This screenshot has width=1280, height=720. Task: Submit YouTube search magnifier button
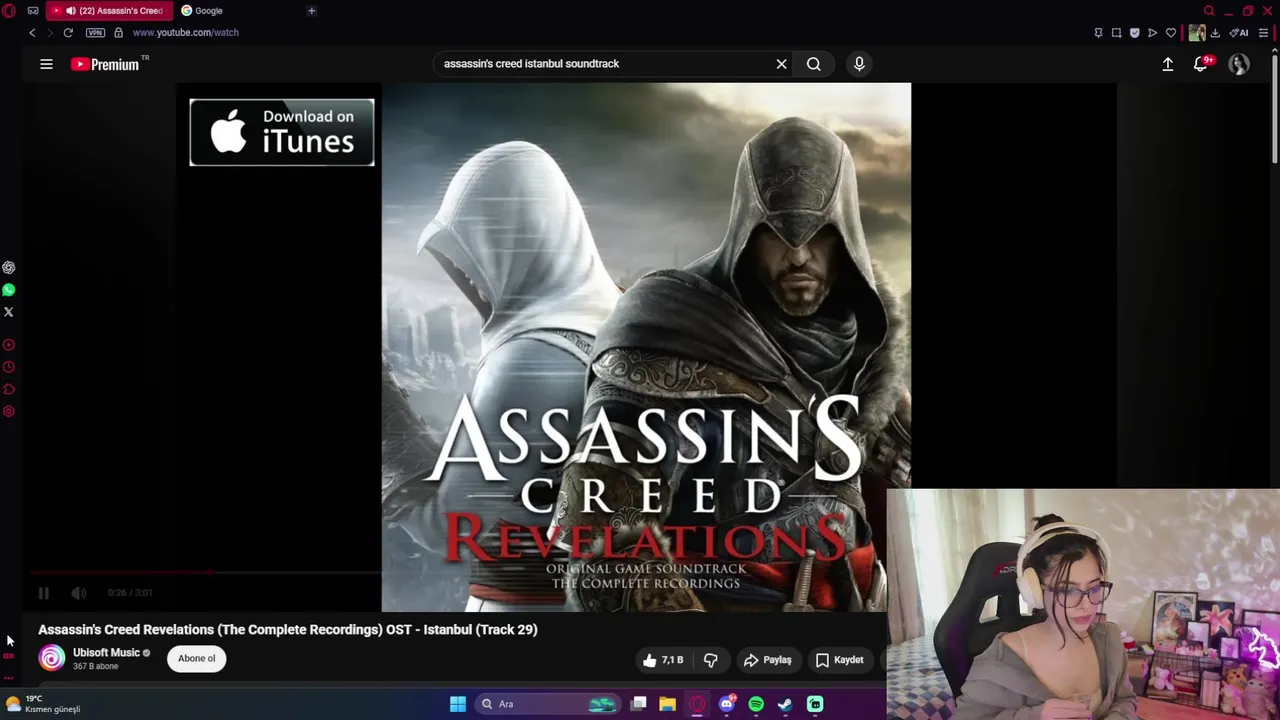click(814, 64)
